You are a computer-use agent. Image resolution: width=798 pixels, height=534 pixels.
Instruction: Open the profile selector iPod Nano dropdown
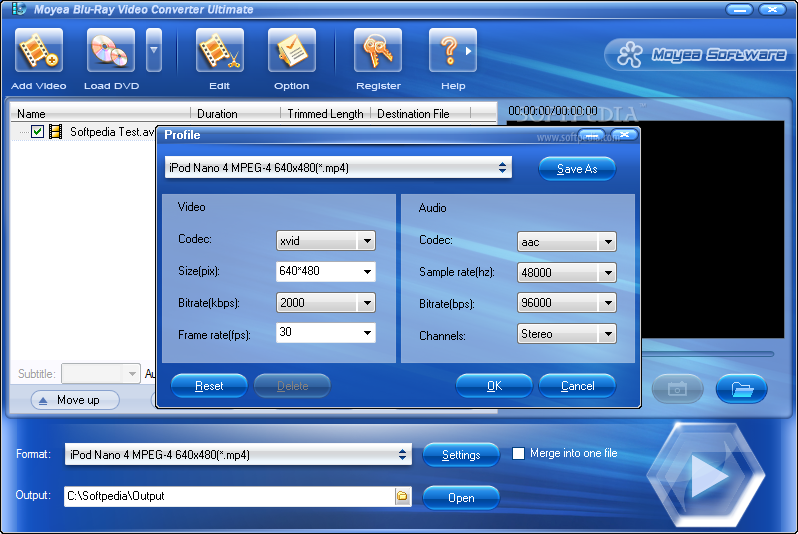click(x=338, y=168)
